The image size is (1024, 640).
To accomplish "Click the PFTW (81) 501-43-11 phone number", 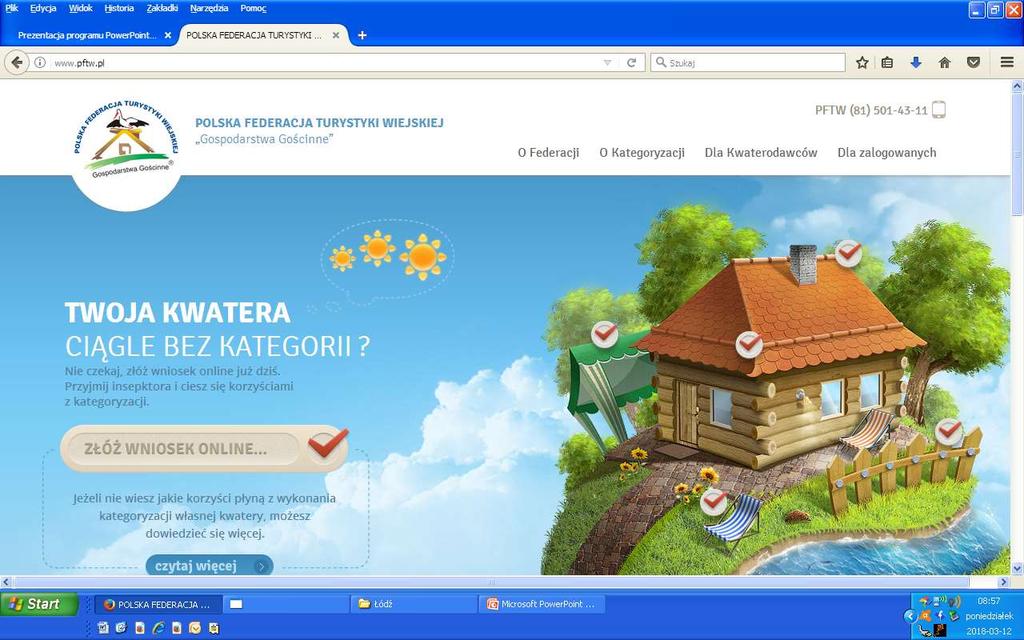I will pyautogui.click(x=871, y=110).
